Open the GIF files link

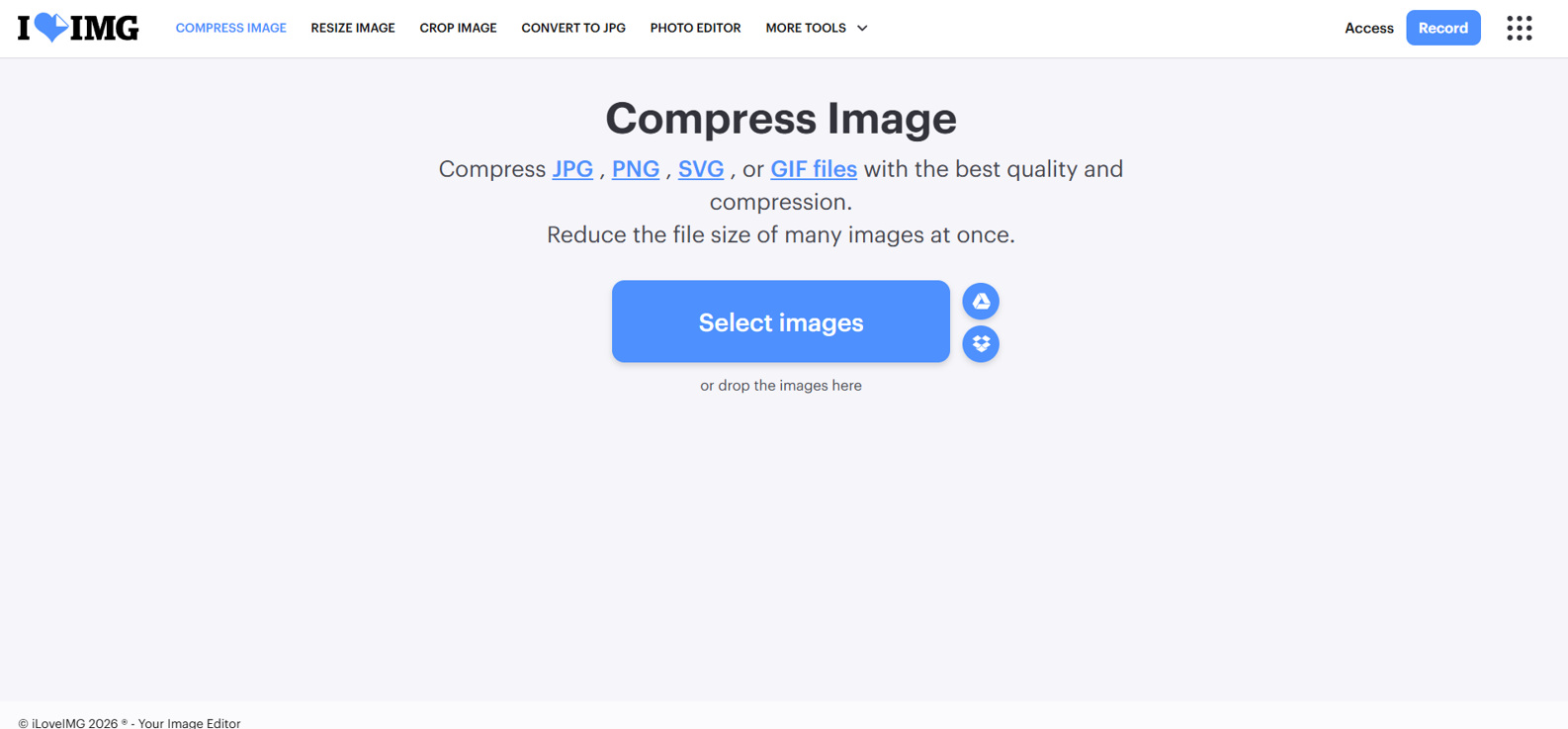tap(814, 169)
